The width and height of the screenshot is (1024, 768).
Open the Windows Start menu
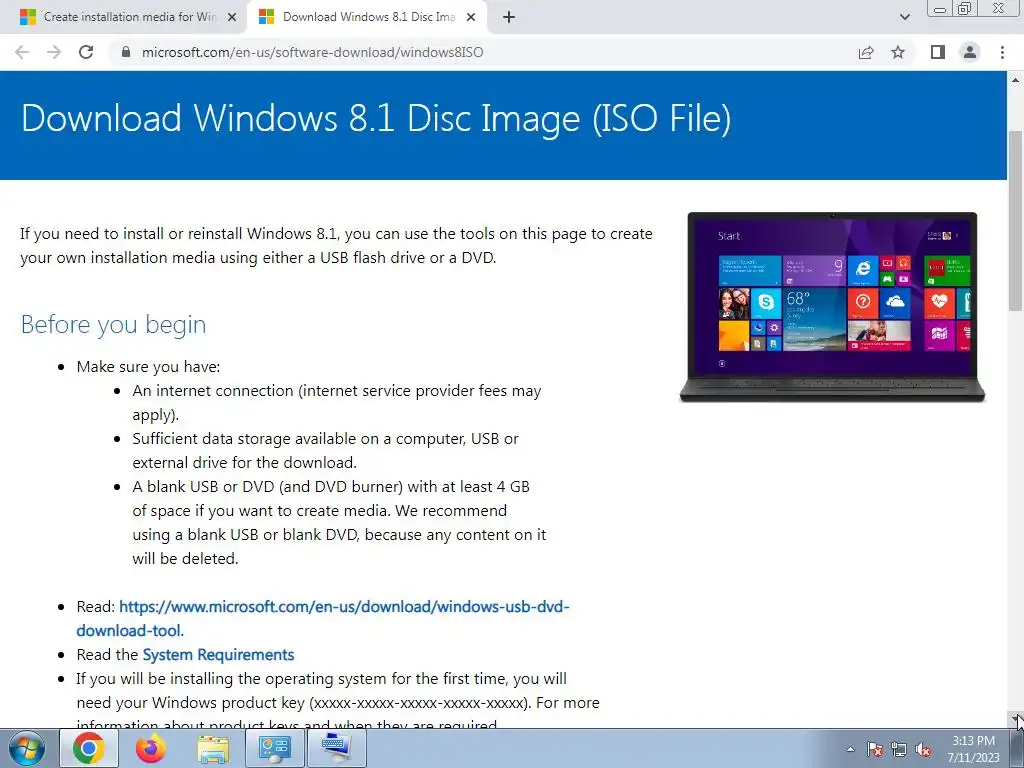[26, 748]
